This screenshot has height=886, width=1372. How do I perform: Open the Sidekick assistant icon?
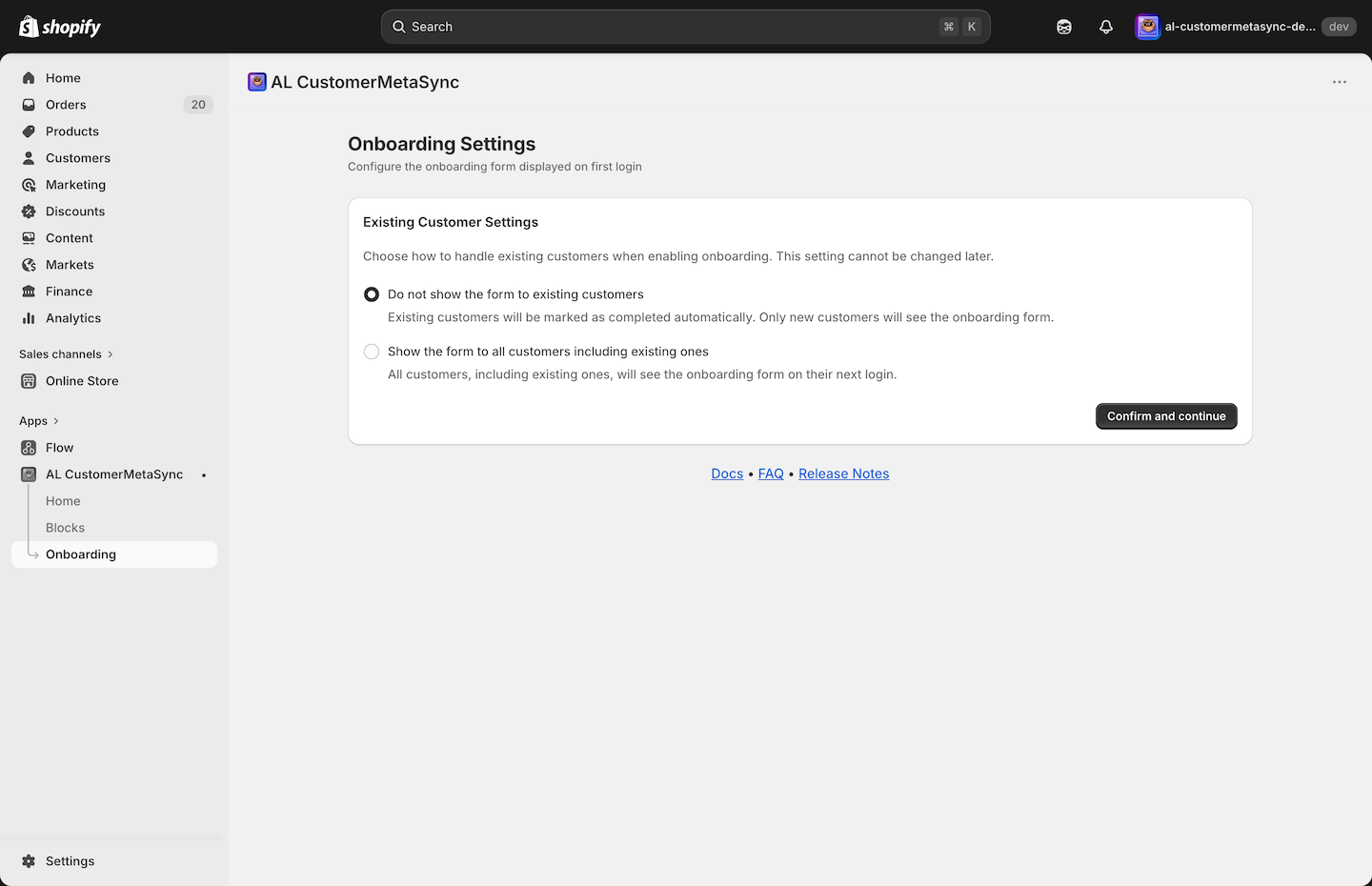click(1064, 27)
